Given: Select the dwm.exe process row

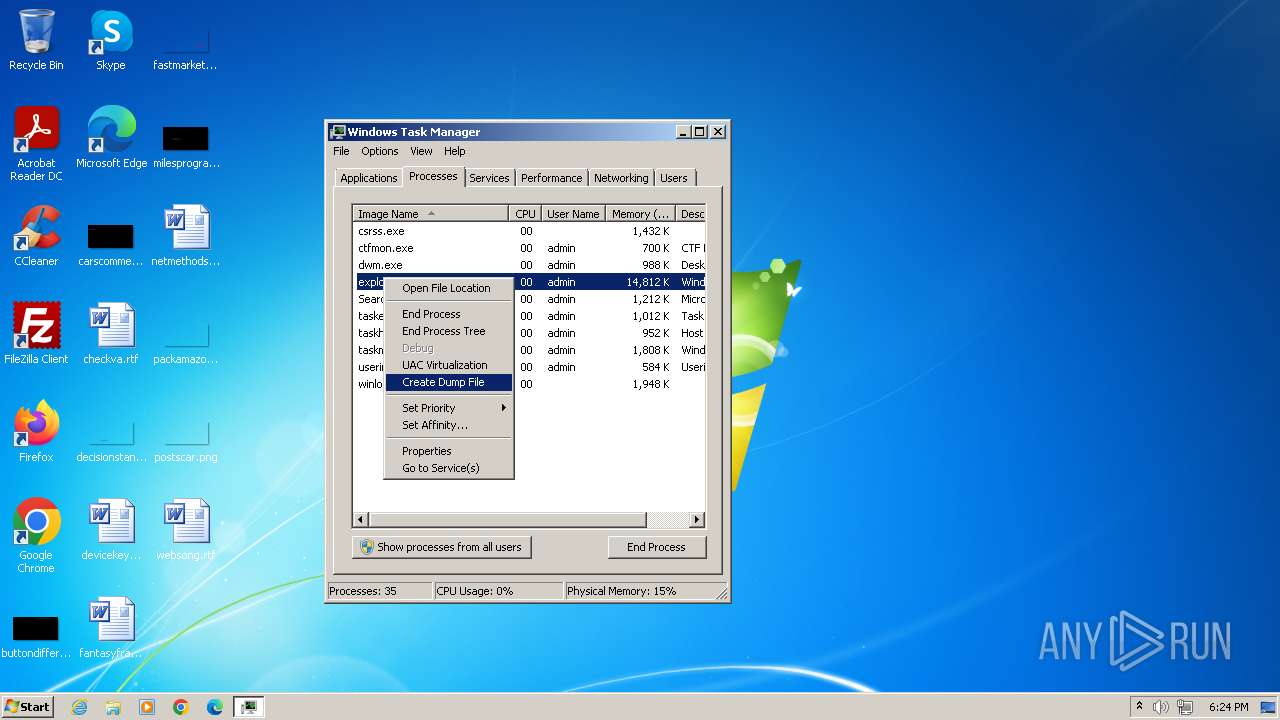Looking at the screenshot, I should coord(530,265).
